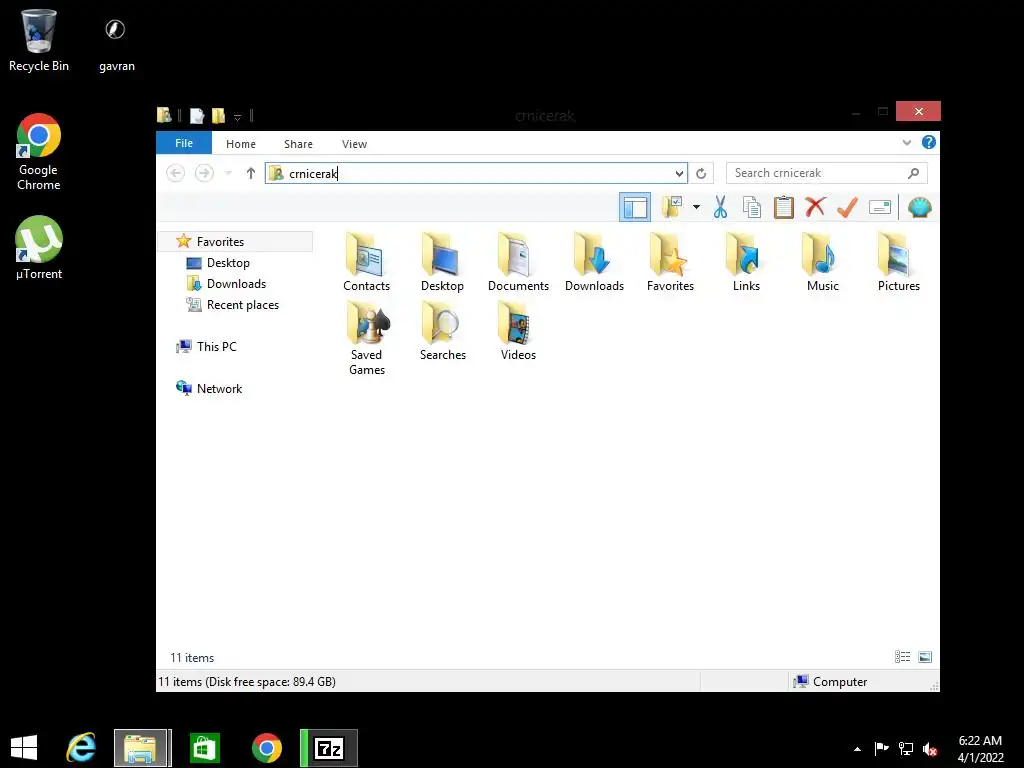
Task: Click the red X Delete icon
Action: tap(815, 207)
